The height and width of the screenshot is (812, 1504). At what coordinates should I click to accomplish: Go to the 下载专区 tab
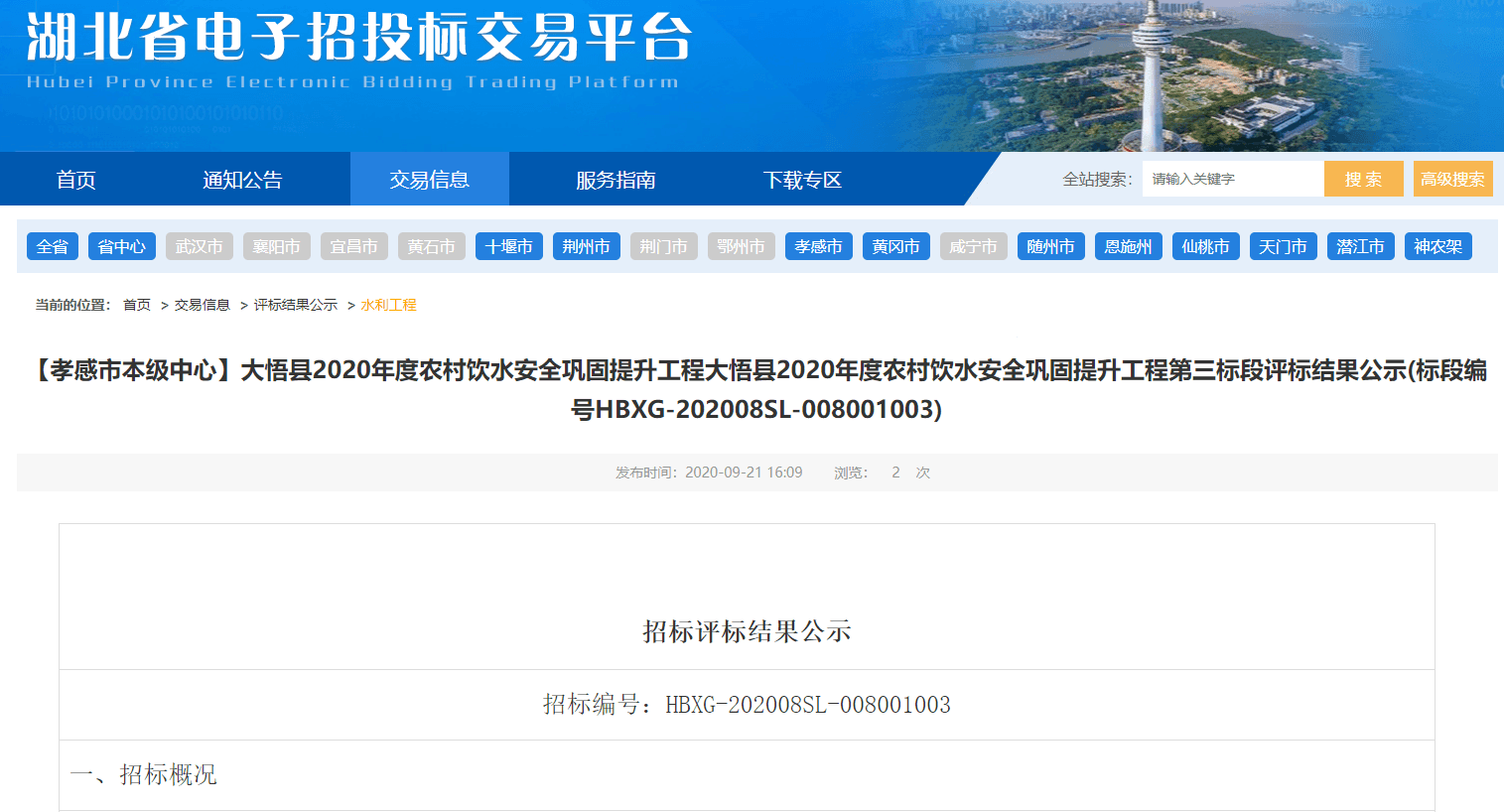(x=802, y=180)
